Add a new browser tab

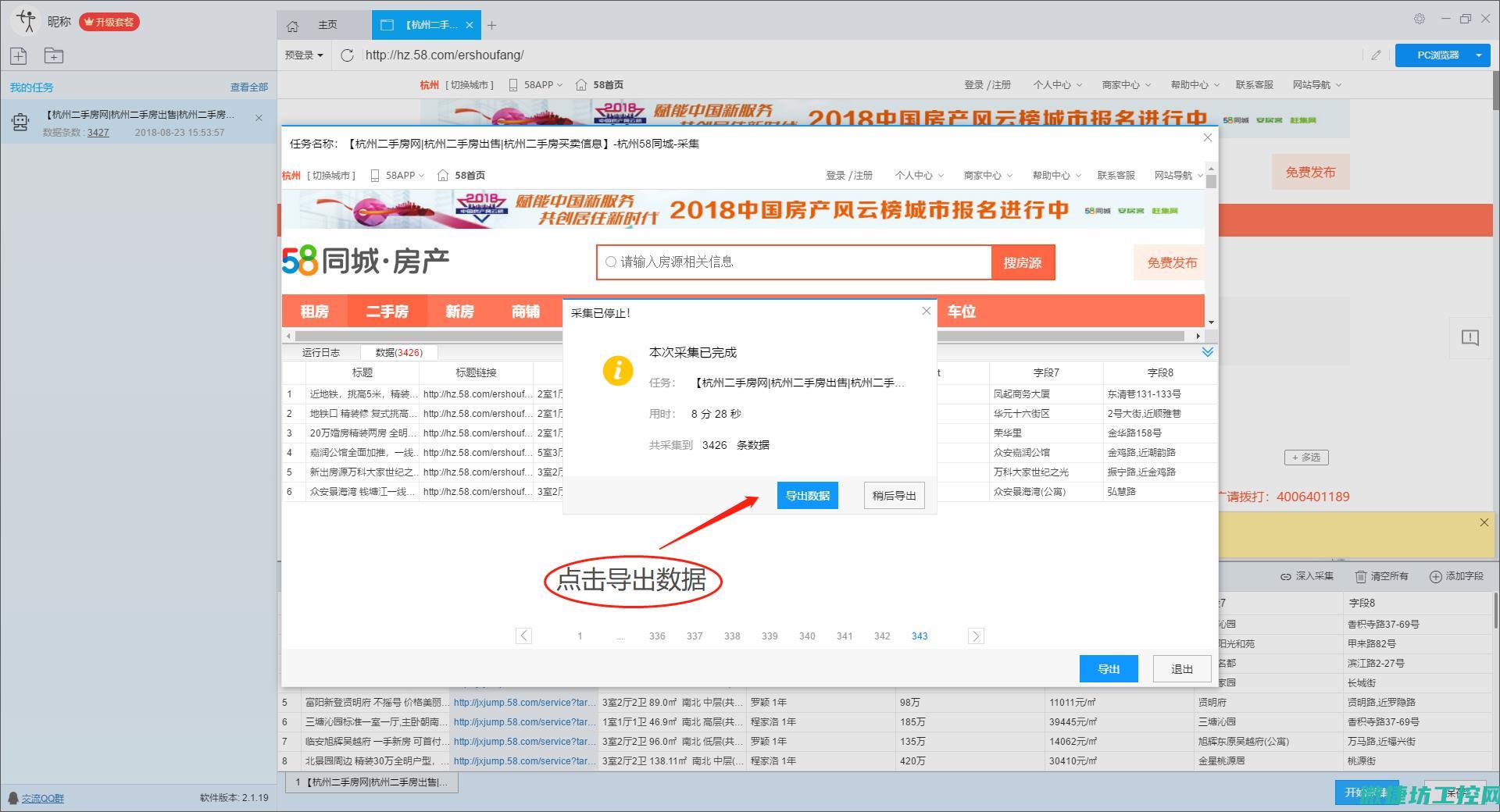pyautogui.click(x=491, y=25)
